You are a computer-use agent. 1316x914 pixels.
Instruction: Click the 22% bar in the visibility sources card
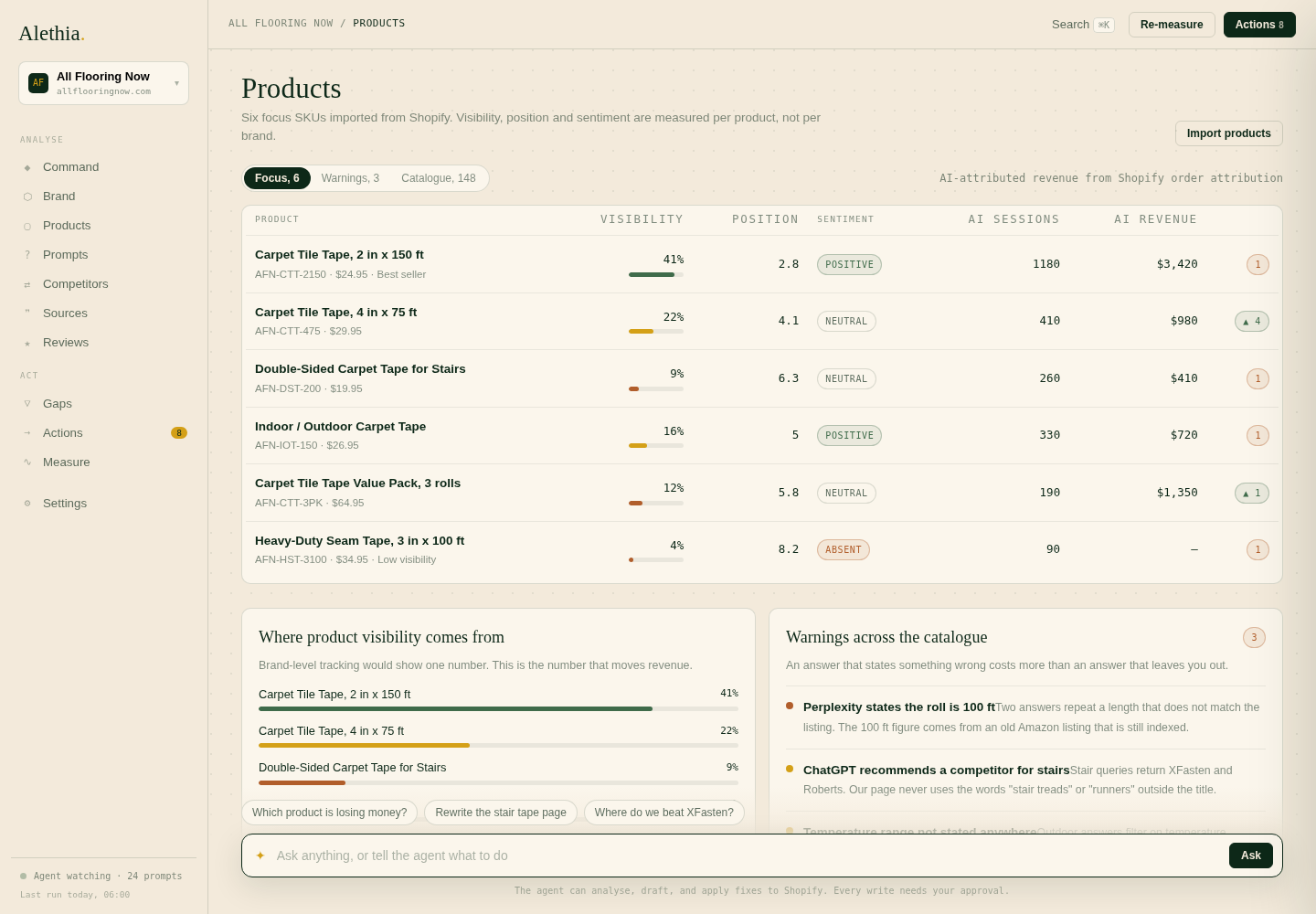point(498,745)
